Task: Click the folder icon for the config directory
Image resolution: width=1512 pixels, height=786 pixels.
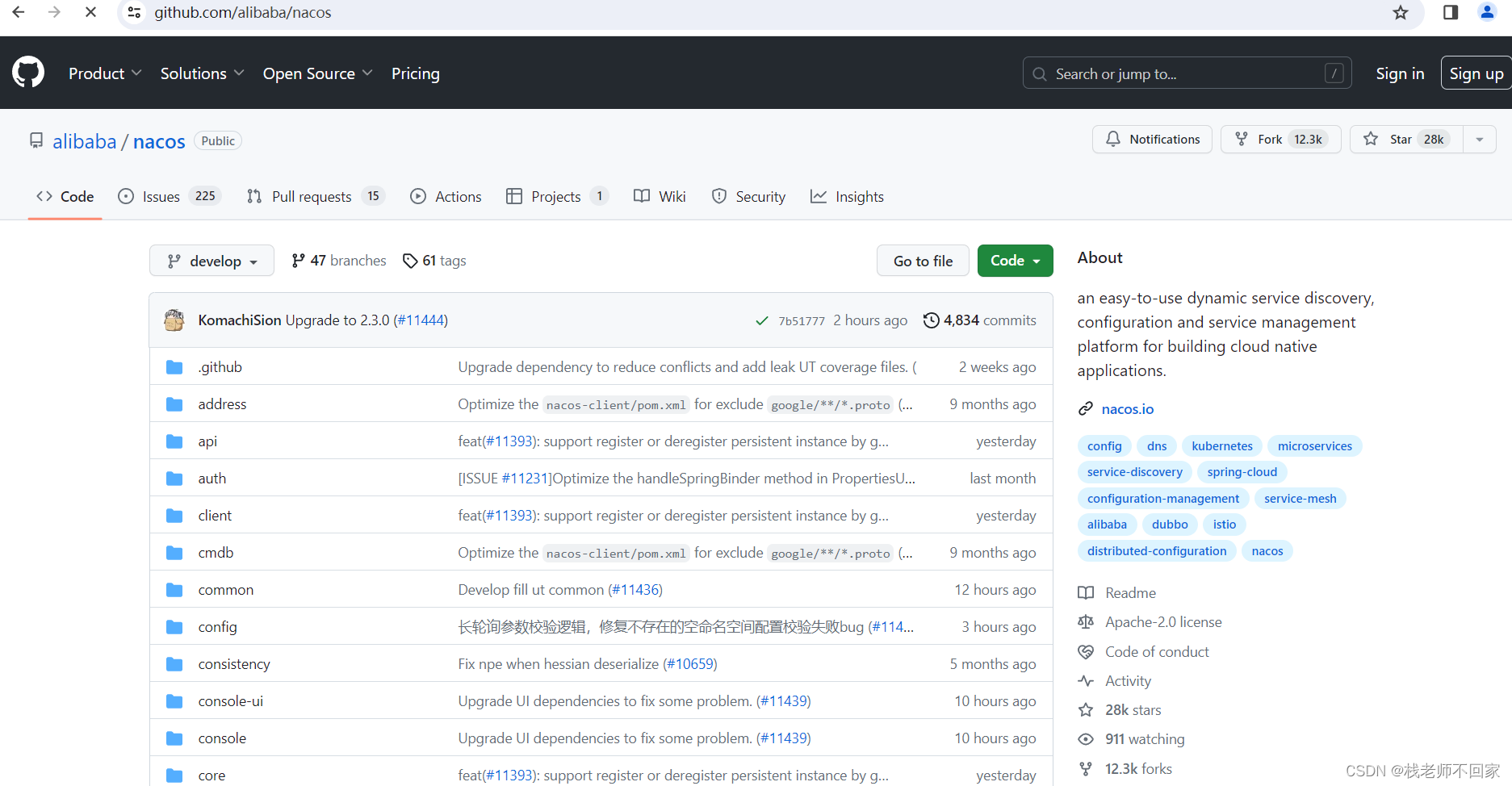Action: coord(174,627)
